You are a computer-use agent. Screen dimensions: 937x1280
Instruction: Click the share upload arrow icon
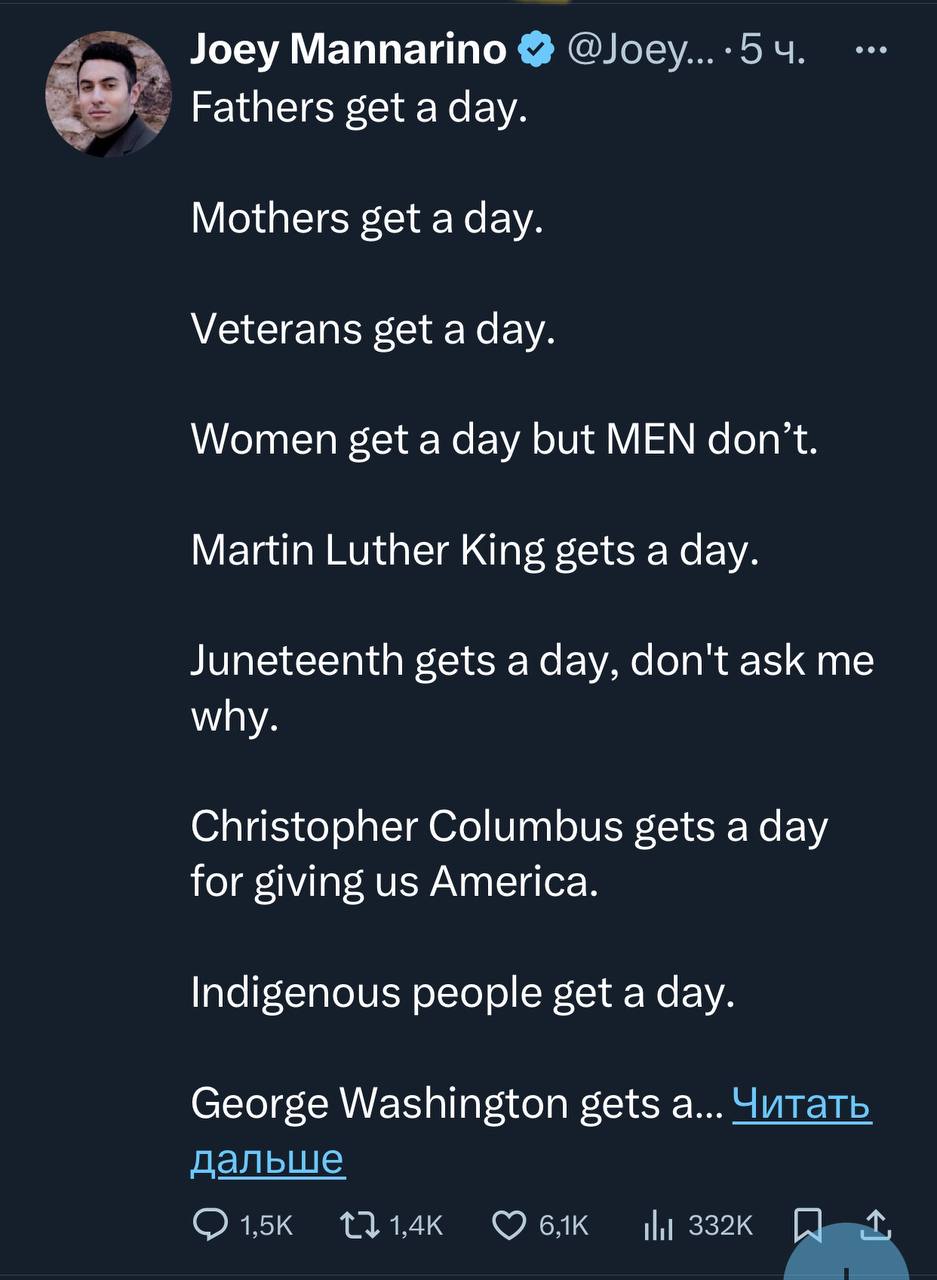875,1223
